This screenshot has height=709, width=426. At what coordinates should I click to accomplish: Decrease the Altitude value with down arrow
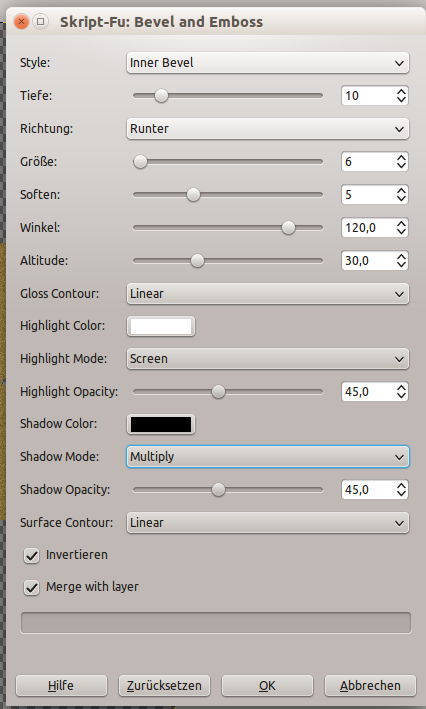tap(401, 265)
